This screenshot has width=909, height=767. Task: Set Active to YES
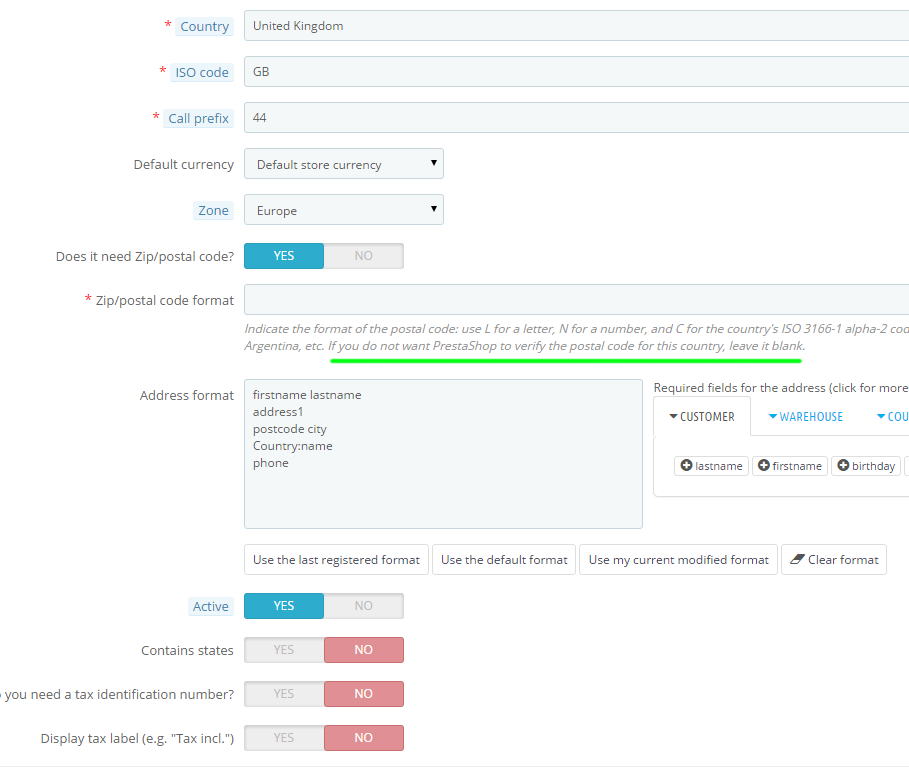coord(284,606)
